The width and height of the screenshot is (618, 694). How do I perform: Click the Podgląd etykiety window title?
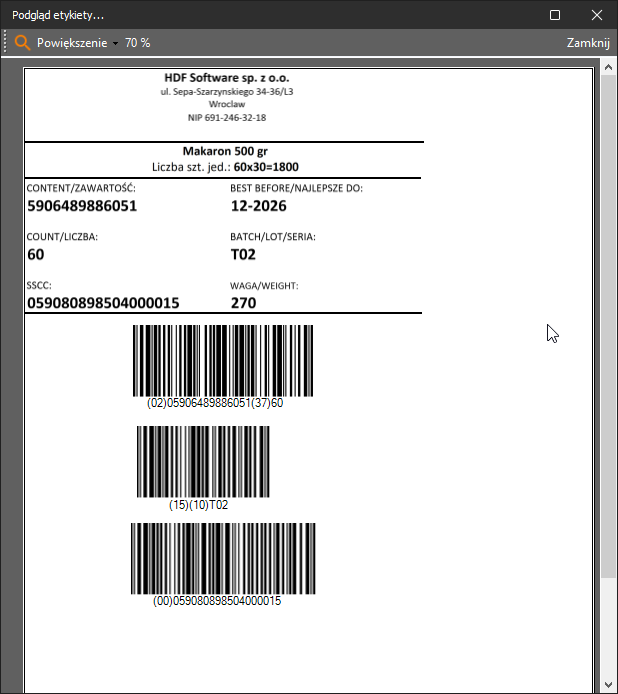point(58,15)
